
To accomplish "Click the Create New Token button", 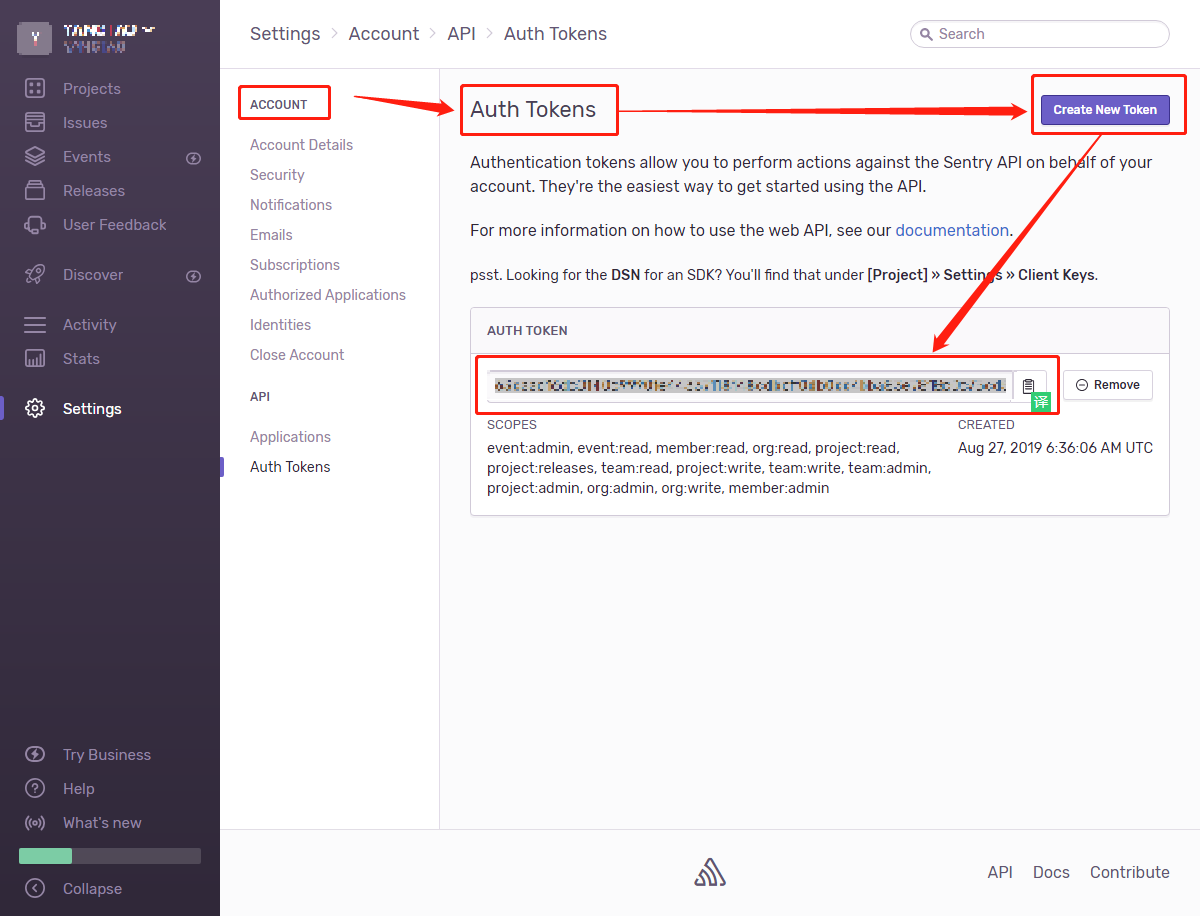I will (x=1105, y=110).
